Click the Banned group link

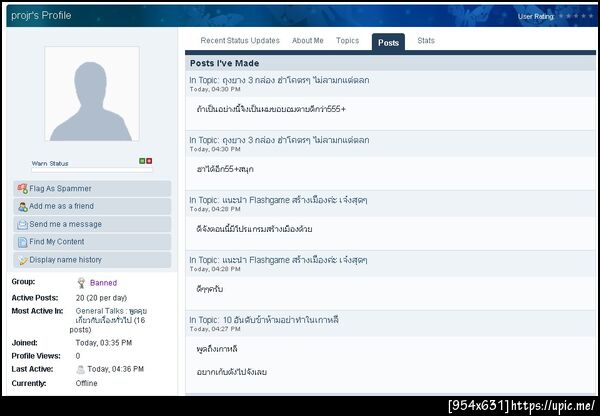pyautogui.click(x=103, y=283)
